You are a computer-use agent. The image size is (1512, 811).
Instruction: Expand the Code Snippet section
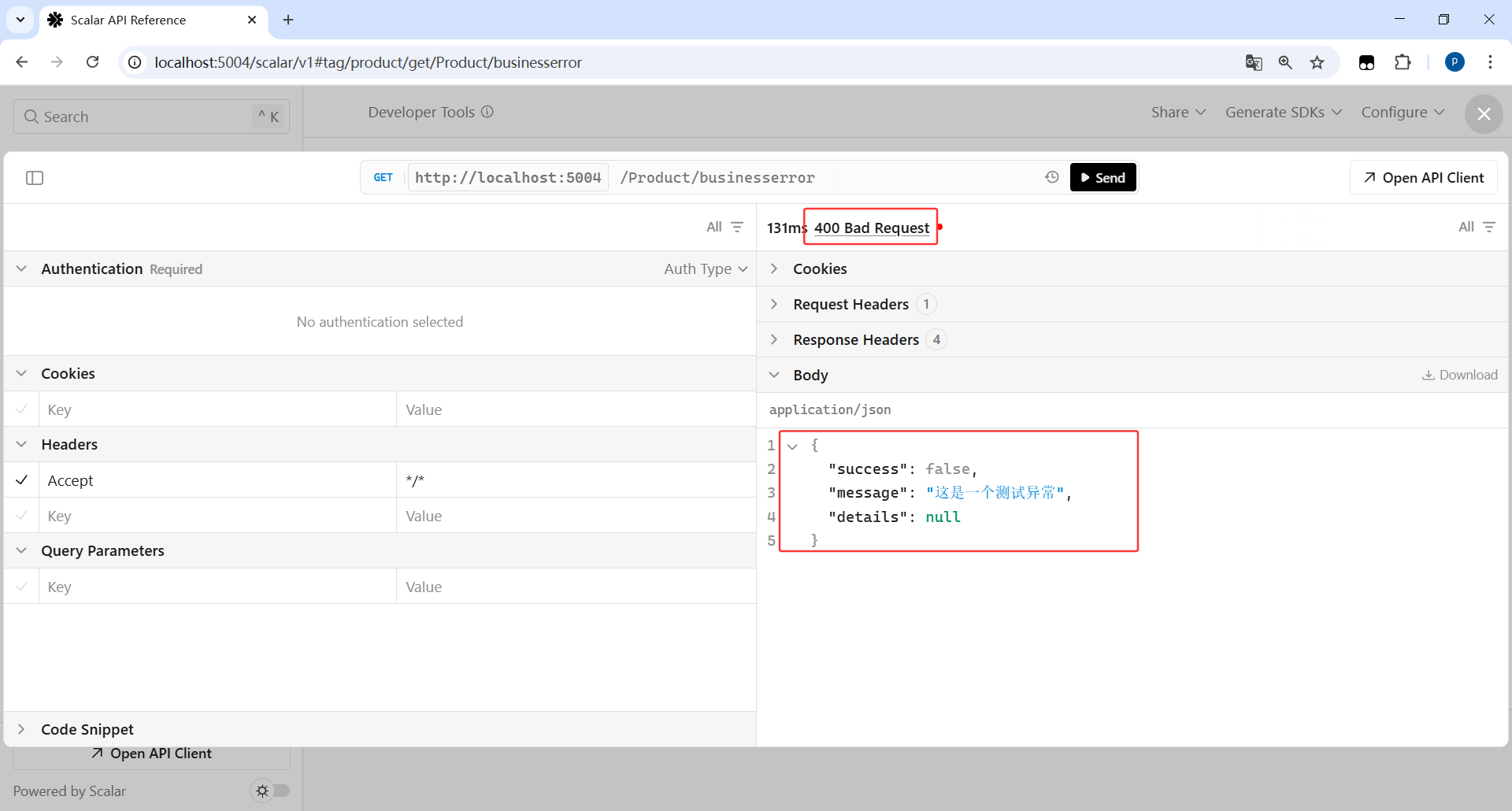(x=21, y=729)
